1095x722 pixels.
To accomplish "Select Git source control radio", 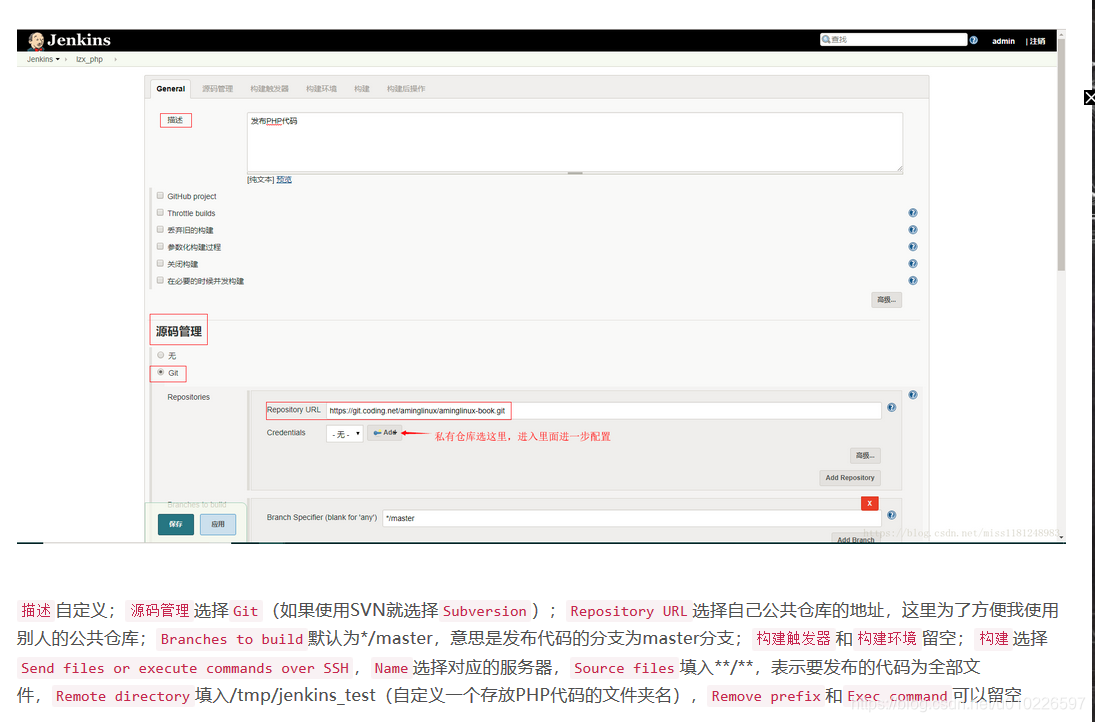I will point(161,372).
